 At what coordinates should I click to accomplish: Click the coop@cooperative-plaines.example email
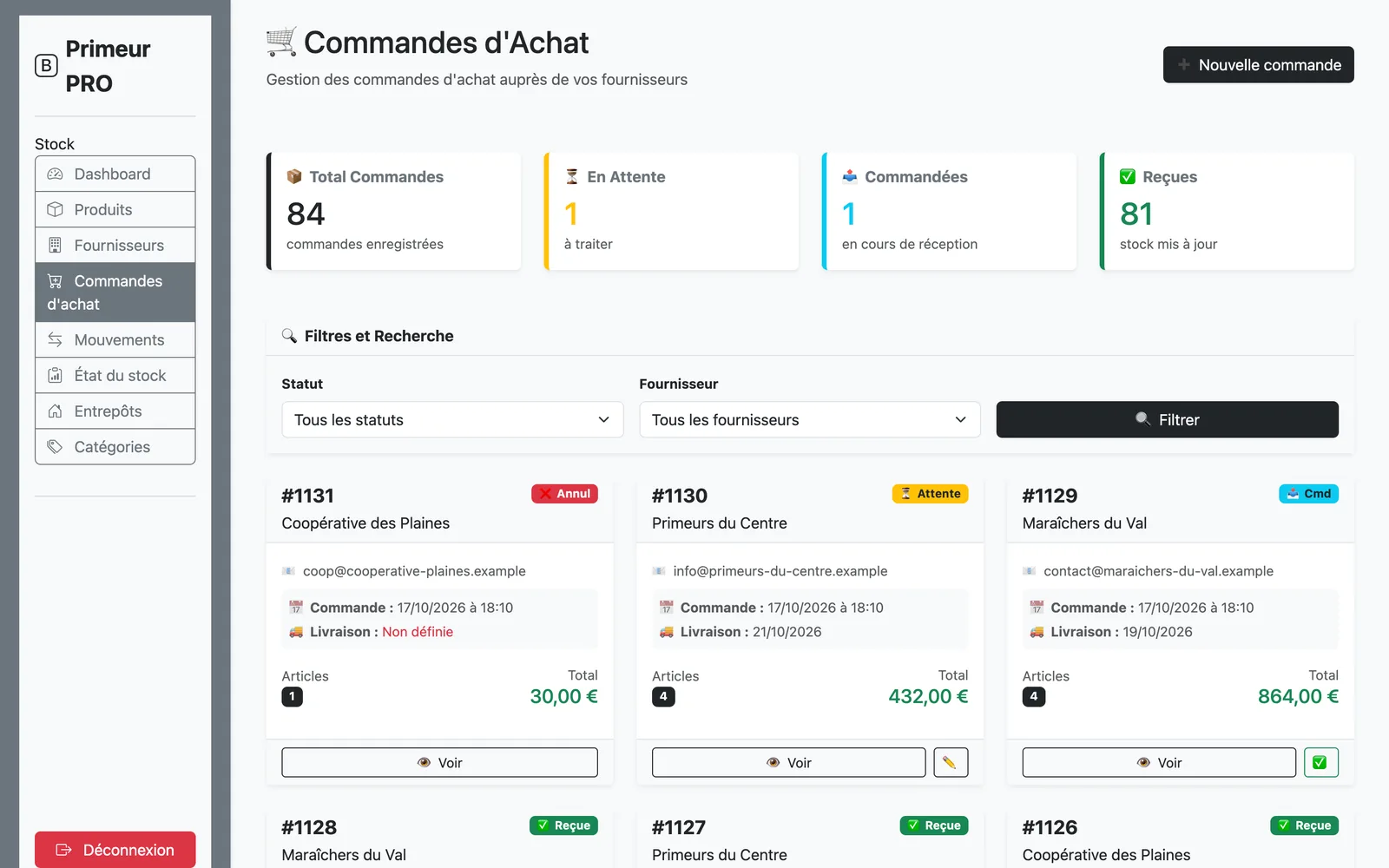click(414, 571)
